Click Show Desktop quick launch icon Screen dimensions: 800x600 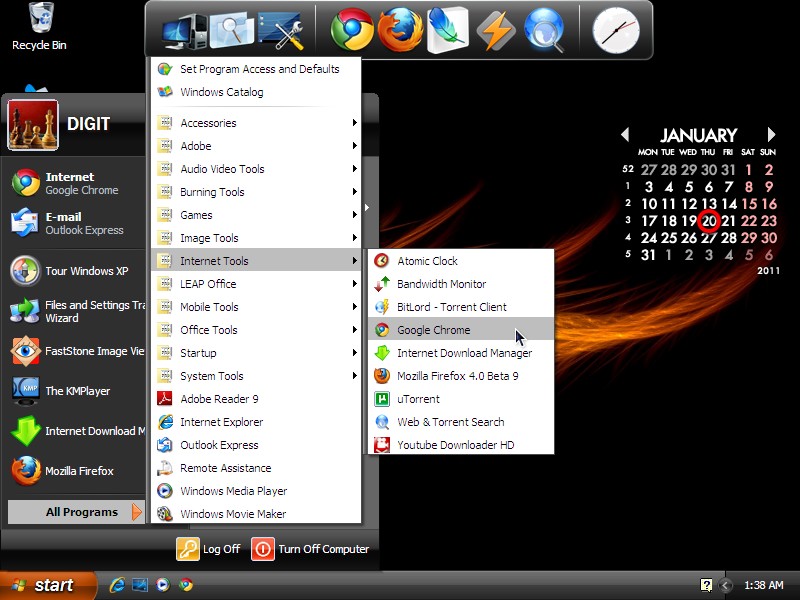(140, 585)
